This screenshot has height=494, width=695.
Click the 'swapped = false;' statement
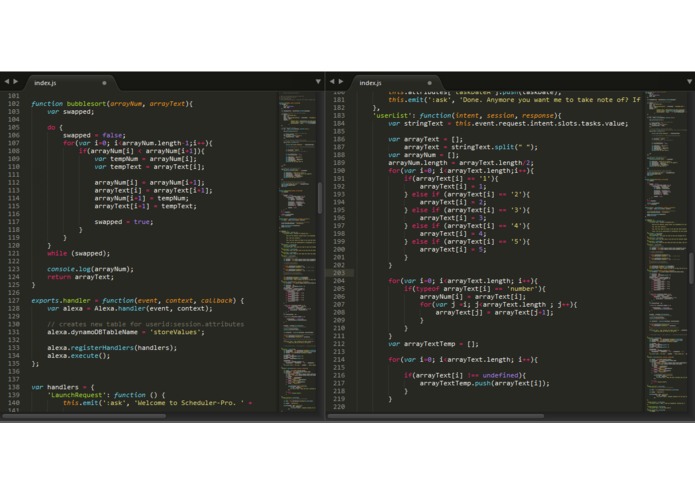[x=94, y=135]
